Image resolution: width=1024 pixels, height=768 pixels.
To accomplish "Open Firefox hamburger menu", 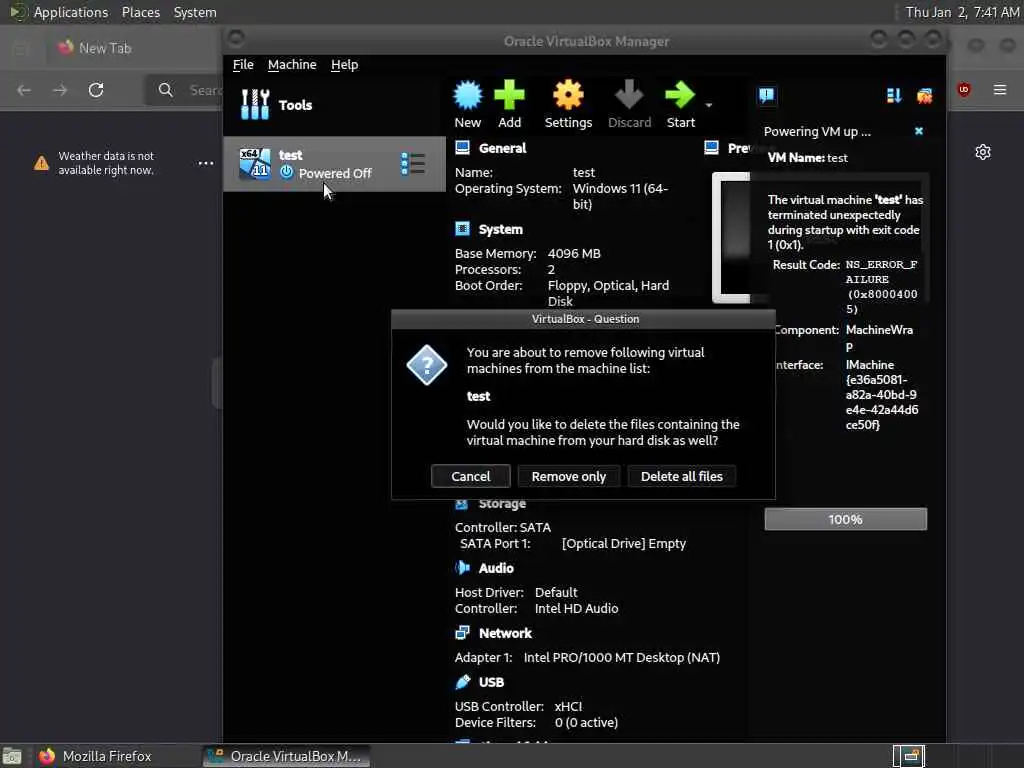I will tap(1000, 89).
